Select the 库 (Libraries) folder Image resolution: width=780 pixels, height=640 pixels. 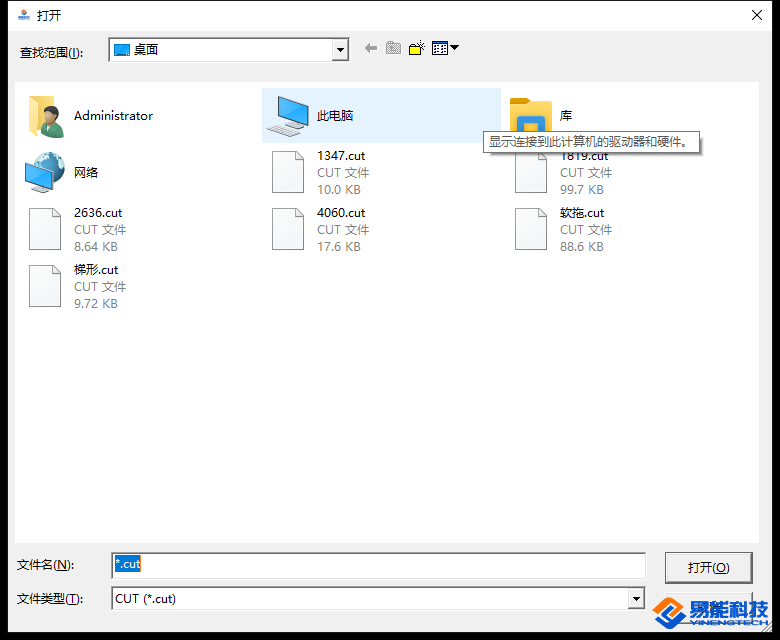[565, 116]
